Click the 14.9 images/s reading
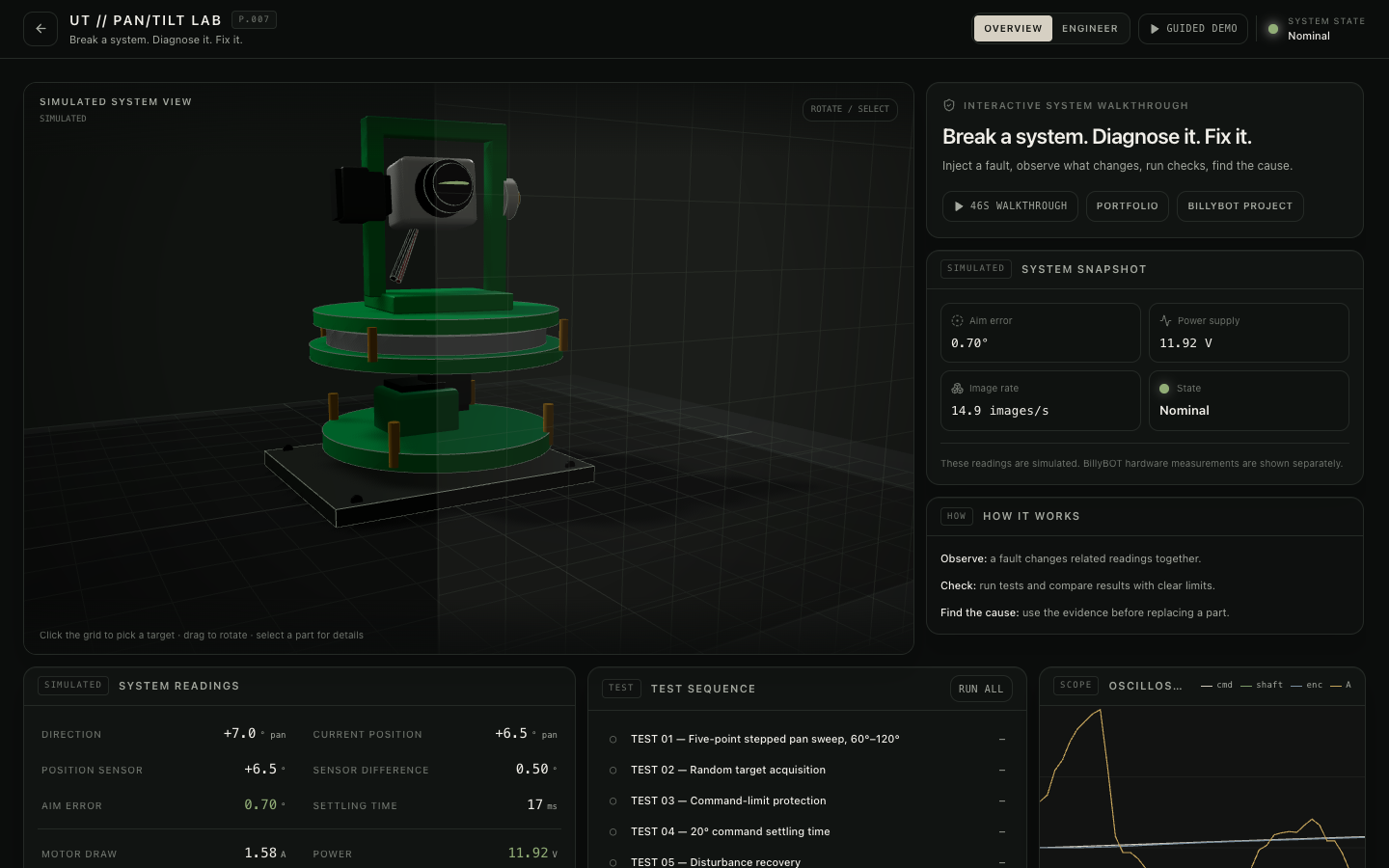The height and width of the screenshot is (868, 1389). pyautogui.click(x=1000, y=411)
